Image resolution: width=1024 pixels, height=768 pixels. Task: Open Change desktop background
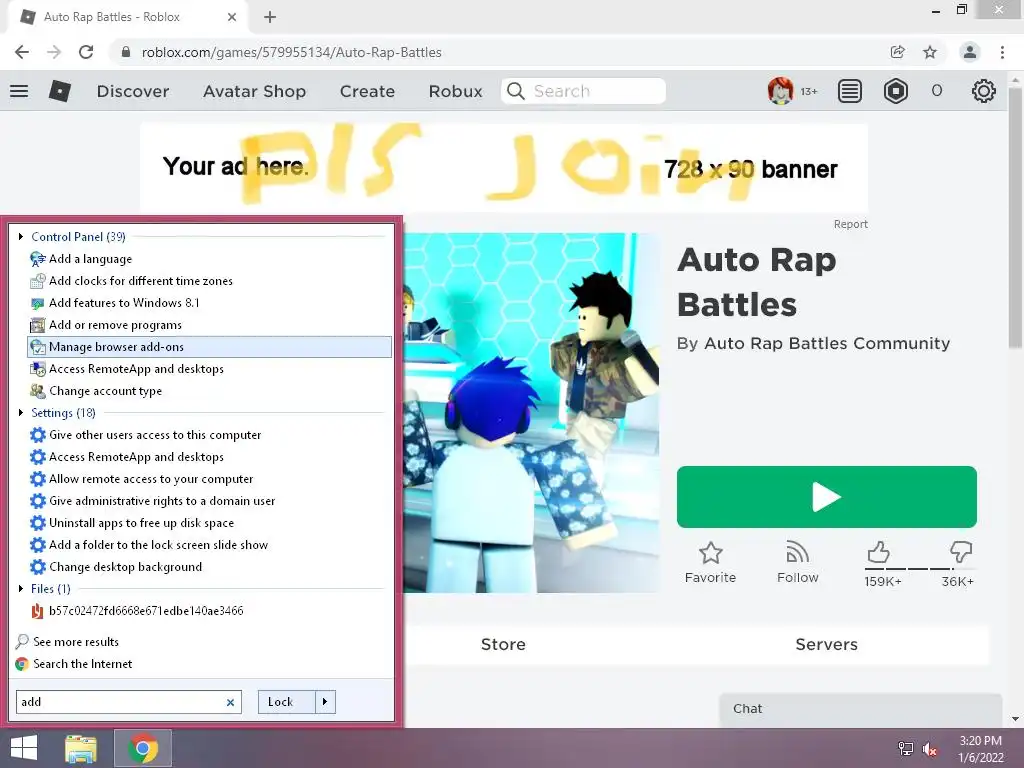[125, 567]
